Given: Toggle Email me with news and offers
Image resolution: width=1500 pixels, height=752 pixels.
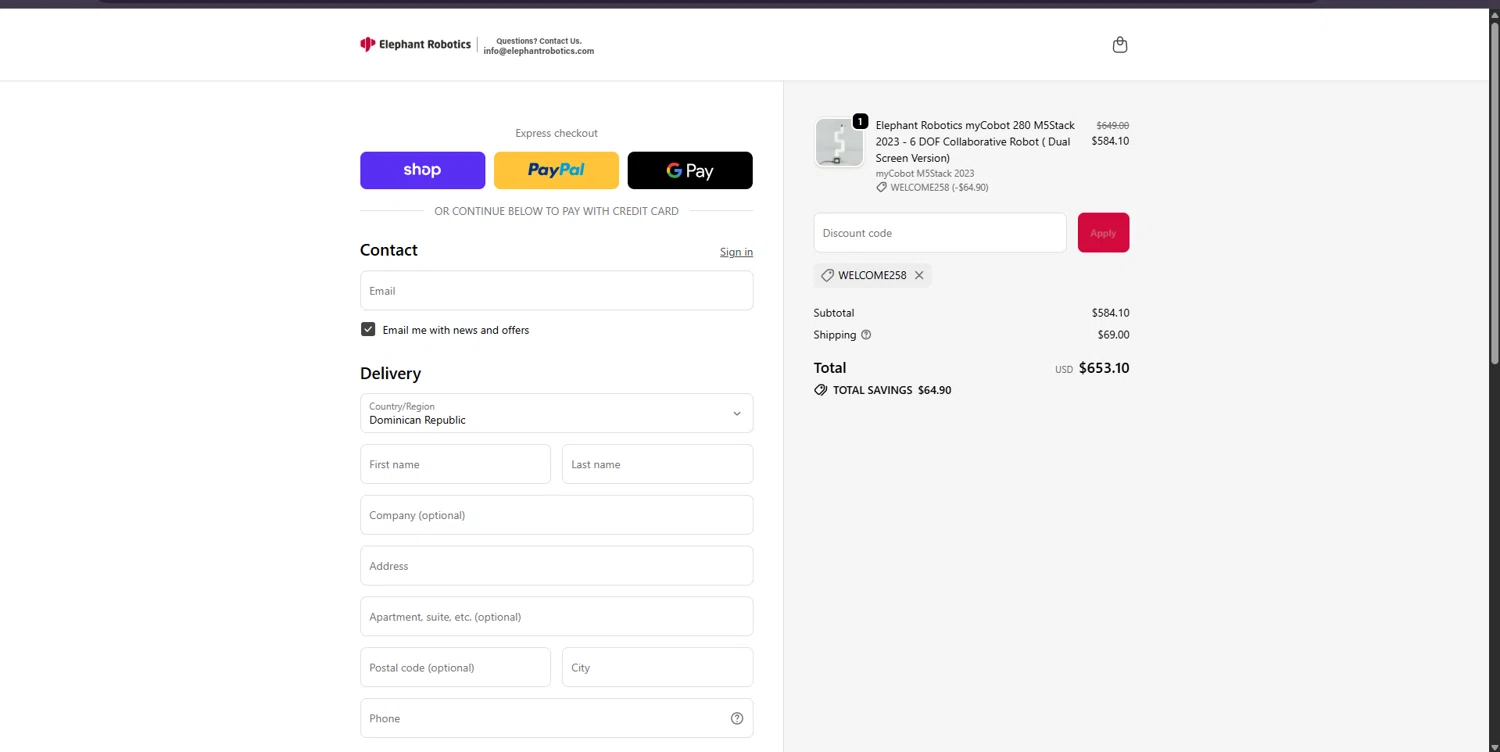Looking at the screenshot, I should 368,329.
